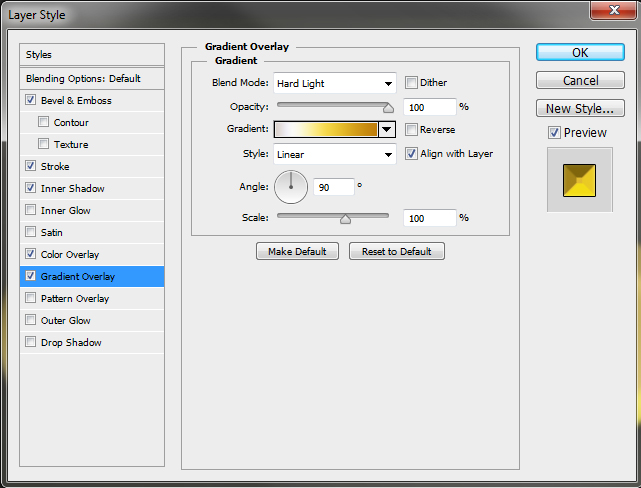This screenshot has width=641, height=488.
Task: Click the gold style preview thumbnail
Action: click(x=579, y=179)
